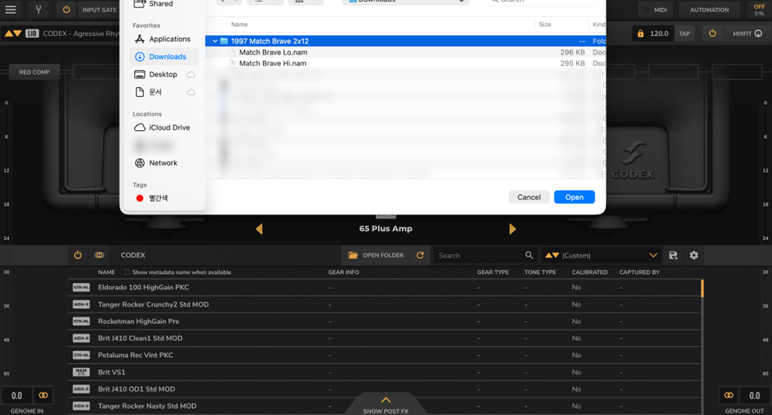Image resolution: width=772 pixels, height=415 pixels.
Task: Enable Show metadata name when available
Action: 127,272
